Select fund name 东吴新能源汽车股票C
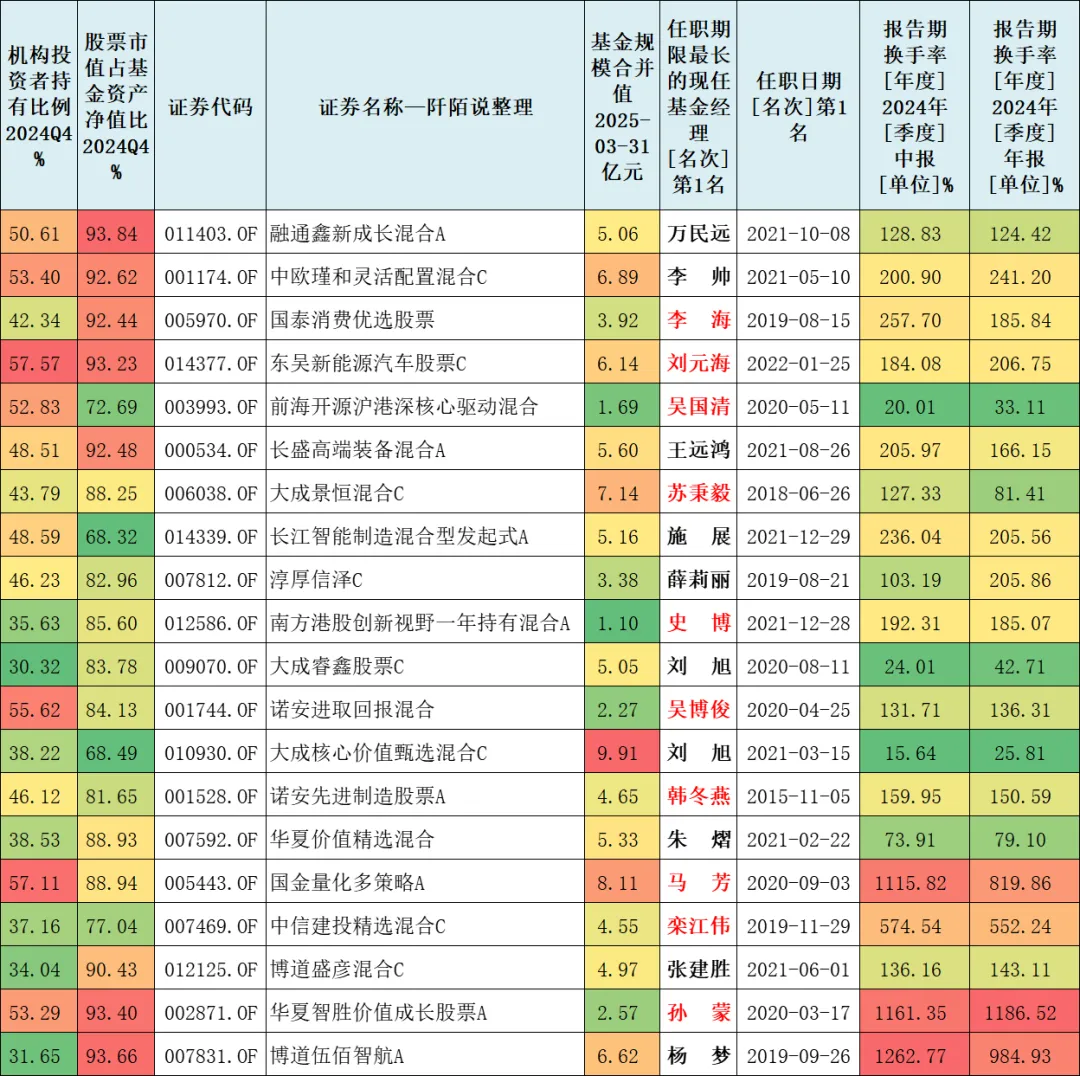 tap(368, 364)
